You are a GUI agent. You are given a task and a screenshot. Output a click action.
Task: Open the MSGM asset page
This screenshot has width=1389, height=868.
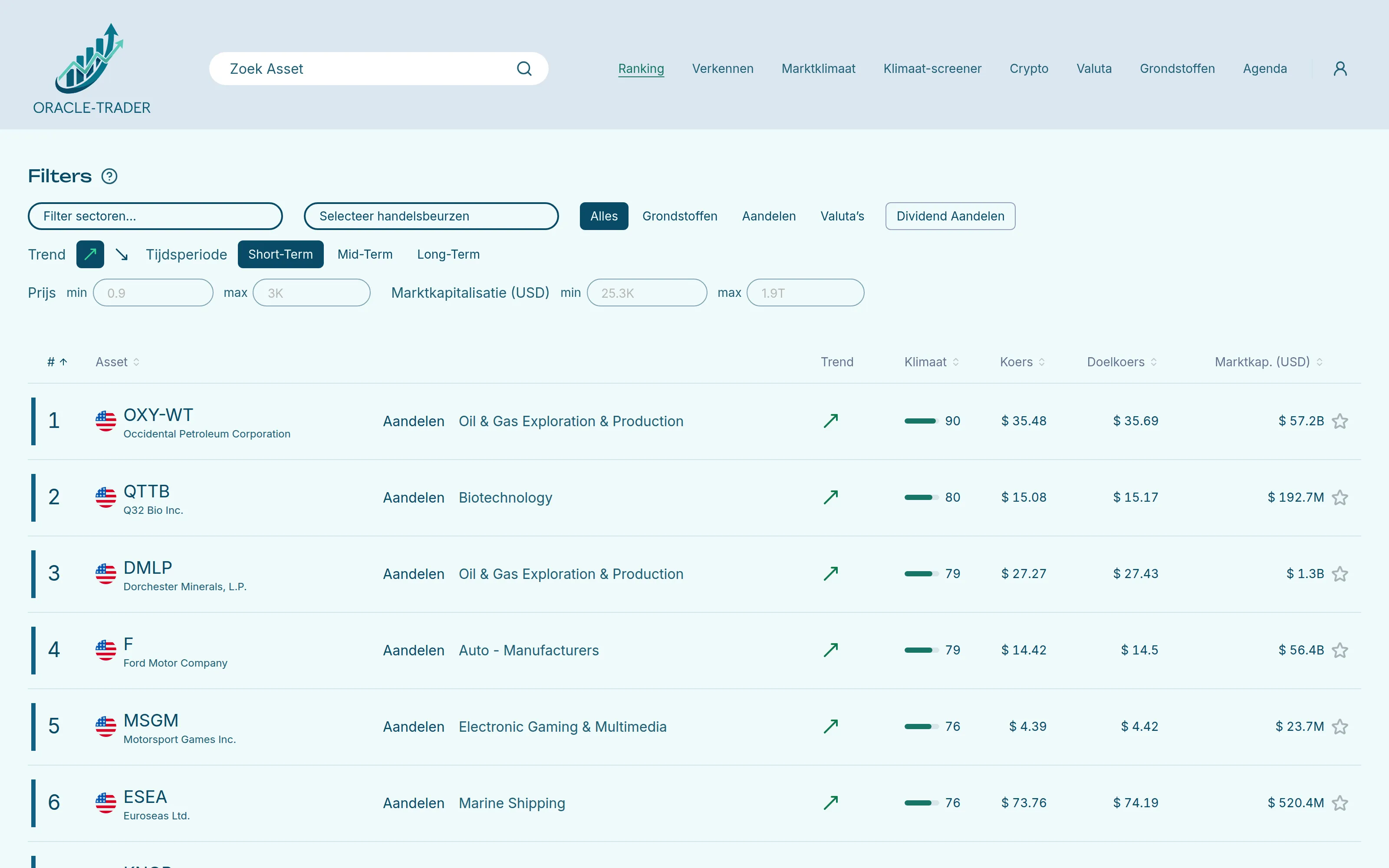151,720
